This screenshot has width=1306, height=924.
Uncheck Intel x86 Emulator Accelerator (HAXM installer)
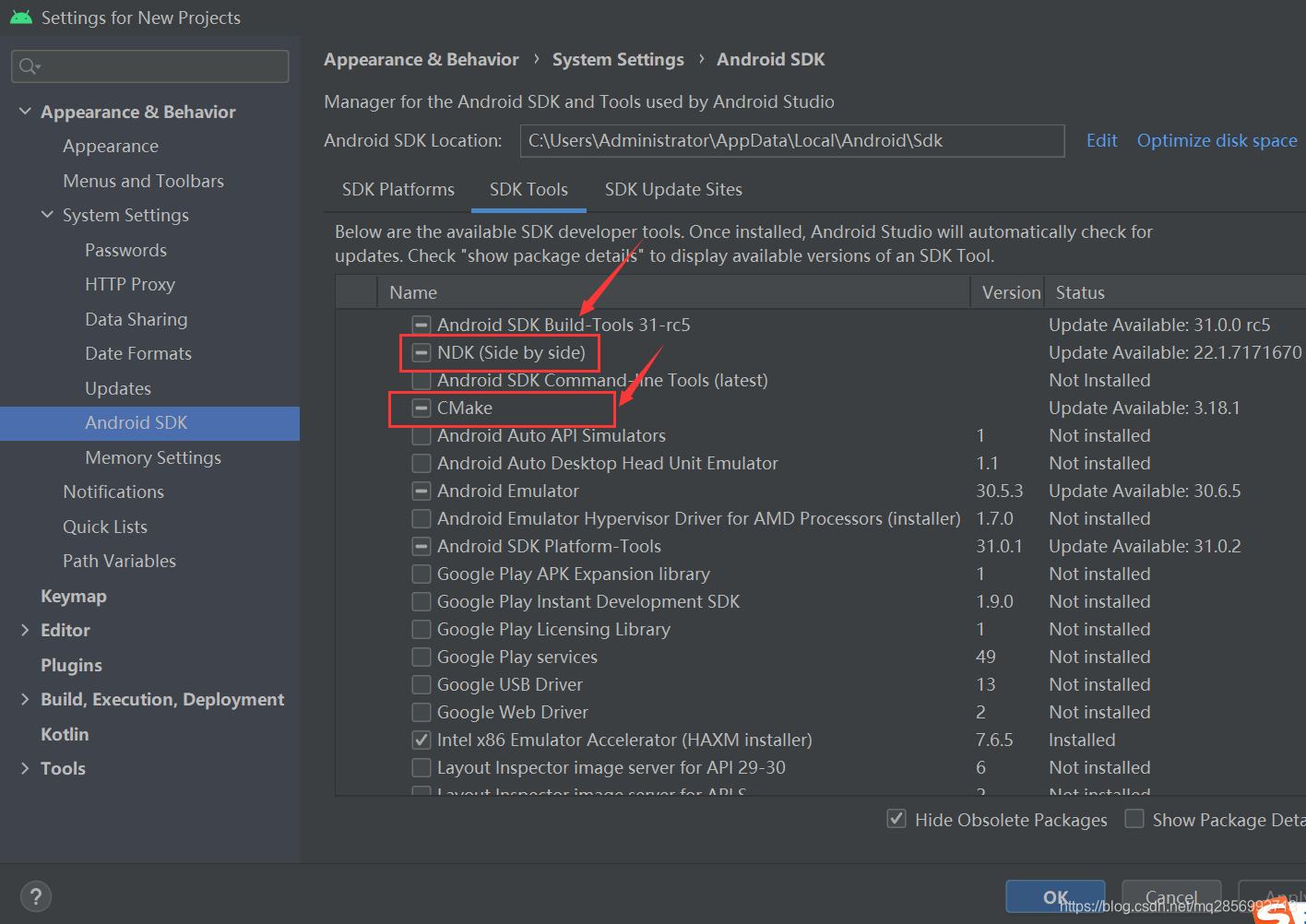pyautogui.click(x=421, y=740)
